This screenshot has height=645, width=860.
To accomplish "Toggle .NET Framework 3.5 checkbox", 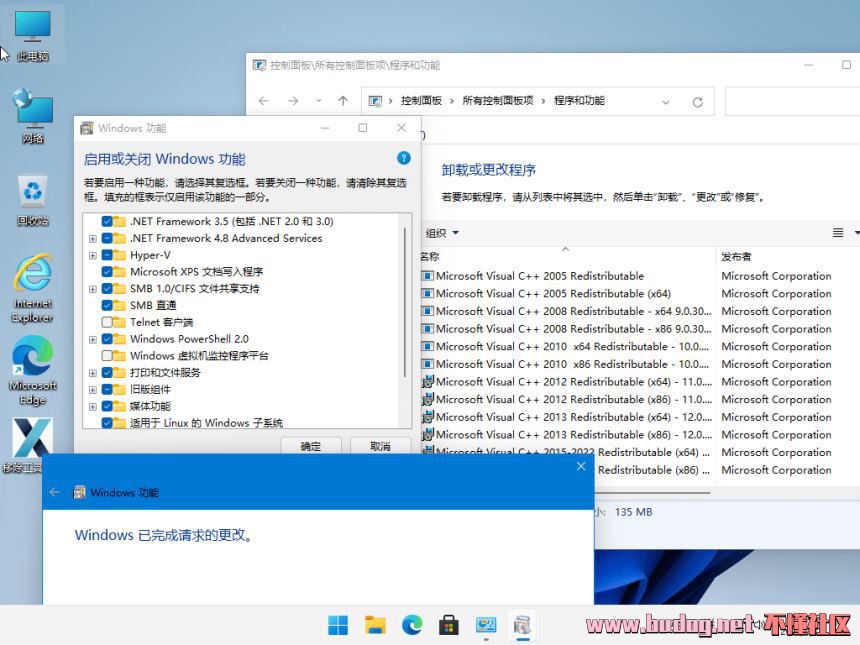I will pos(107,222).
